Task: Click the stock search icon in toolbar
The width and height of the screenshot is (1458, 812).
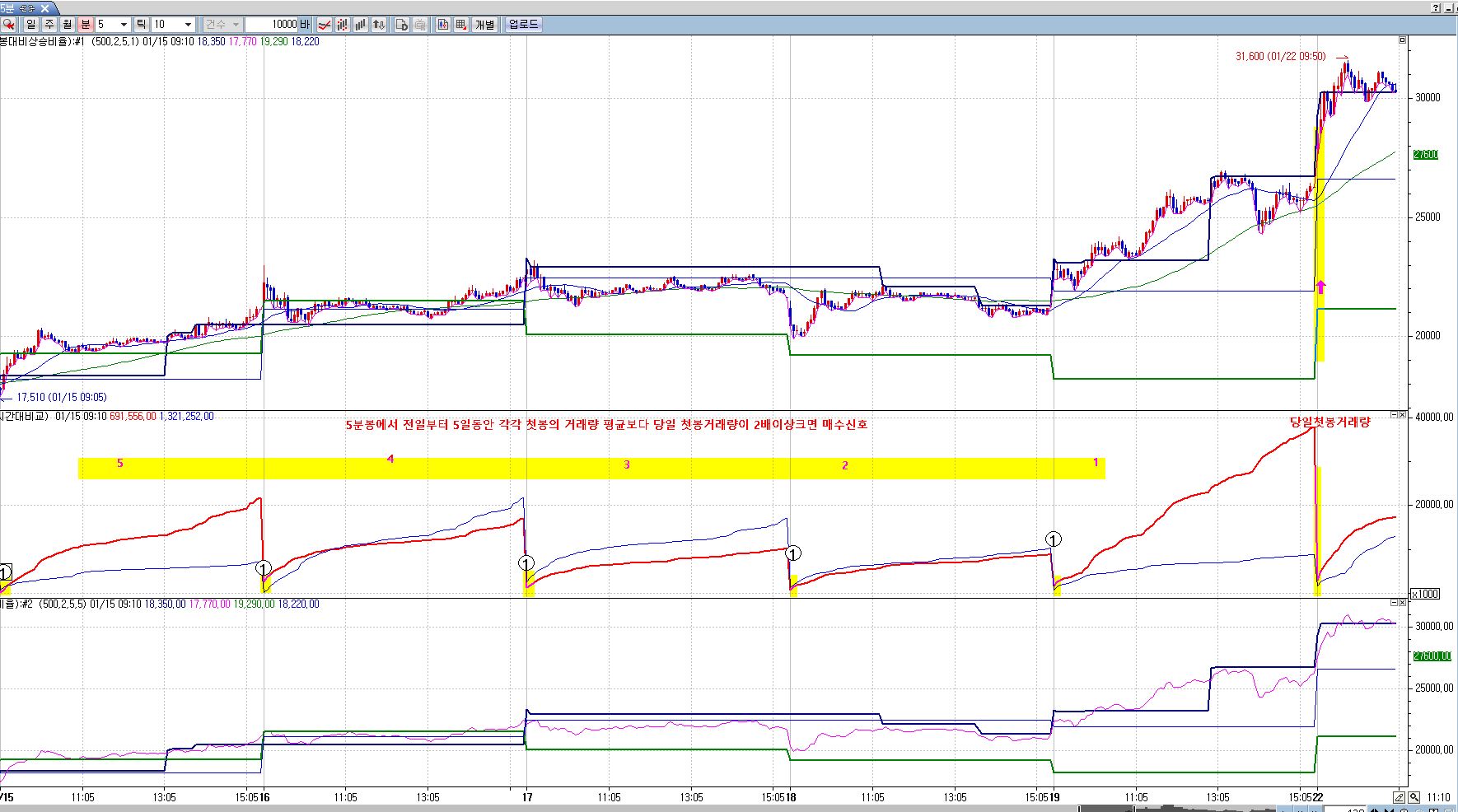Action: click(8, 25)
